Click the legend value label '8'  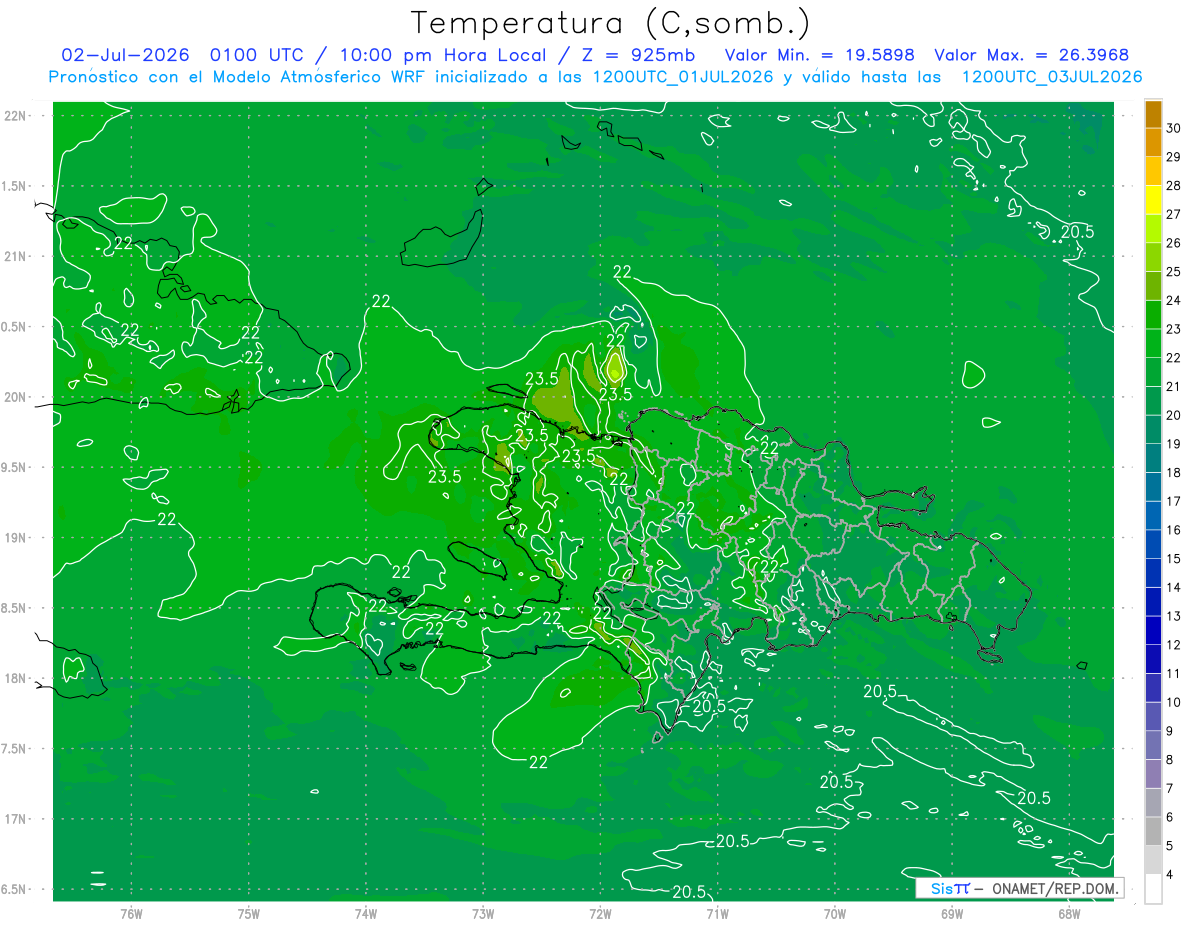point(1170,760)
